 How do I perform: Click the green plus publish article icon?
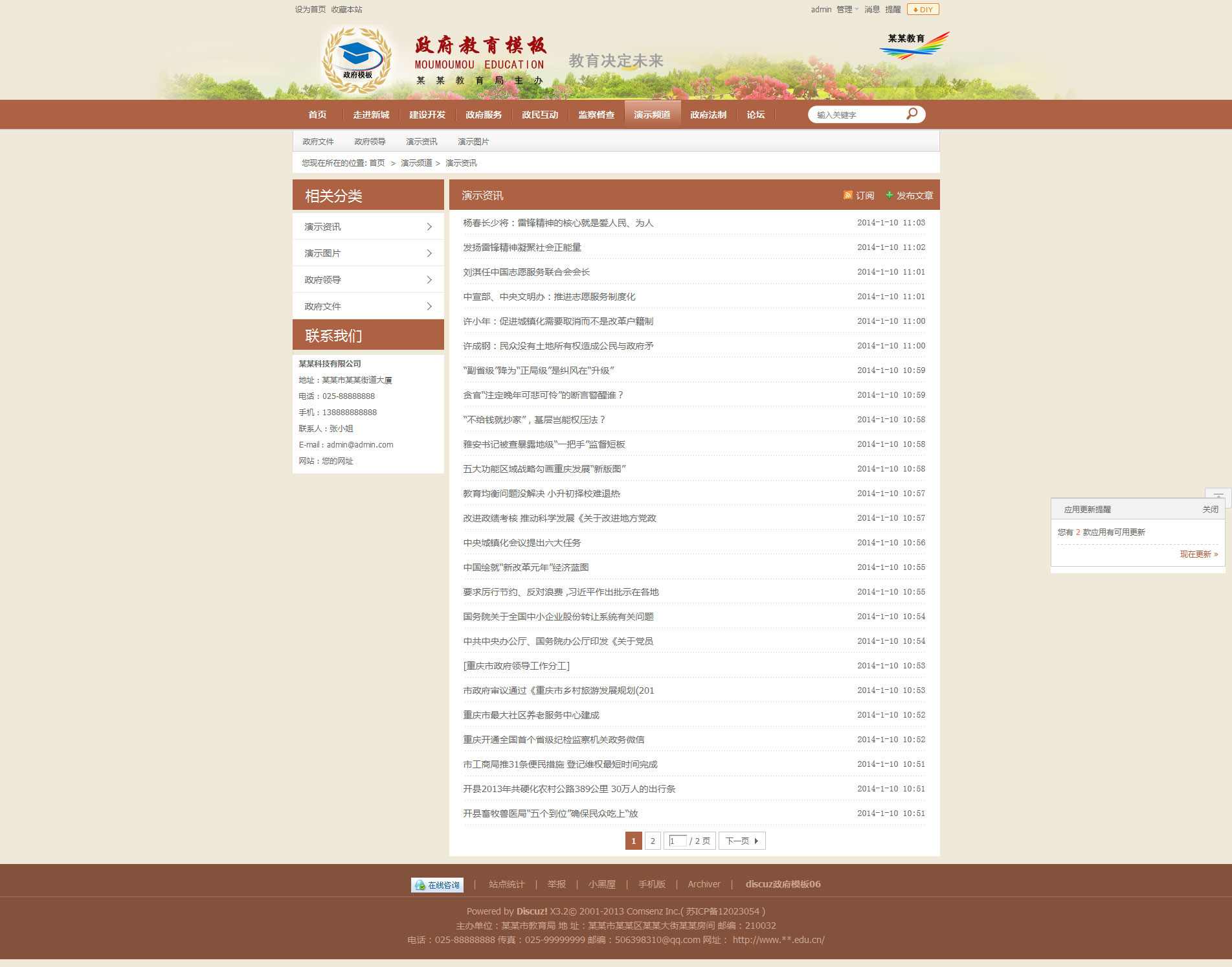click(889, 195)
